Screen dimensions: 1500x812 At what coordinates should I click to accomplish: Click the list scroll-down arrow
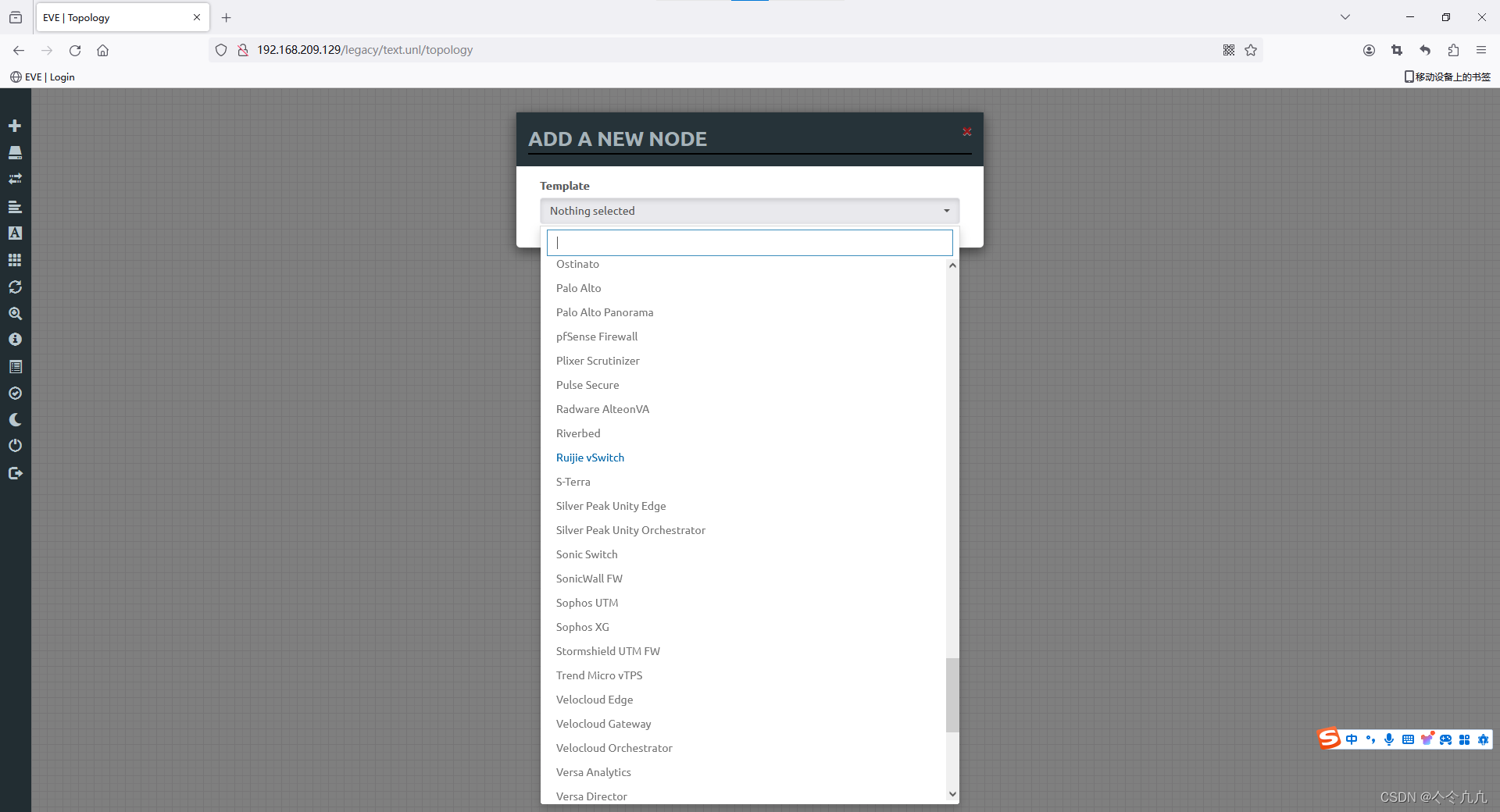point(952,794)
